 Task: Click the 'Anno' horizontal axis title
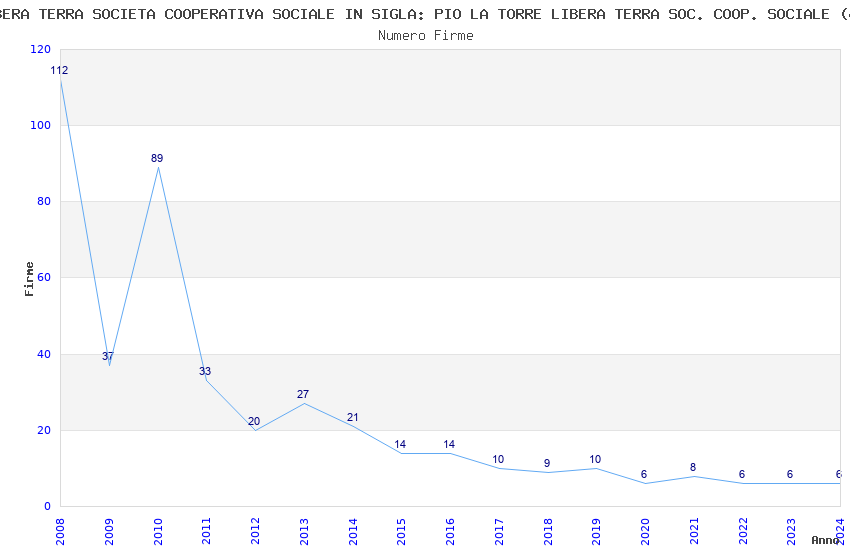pos(825,540)
